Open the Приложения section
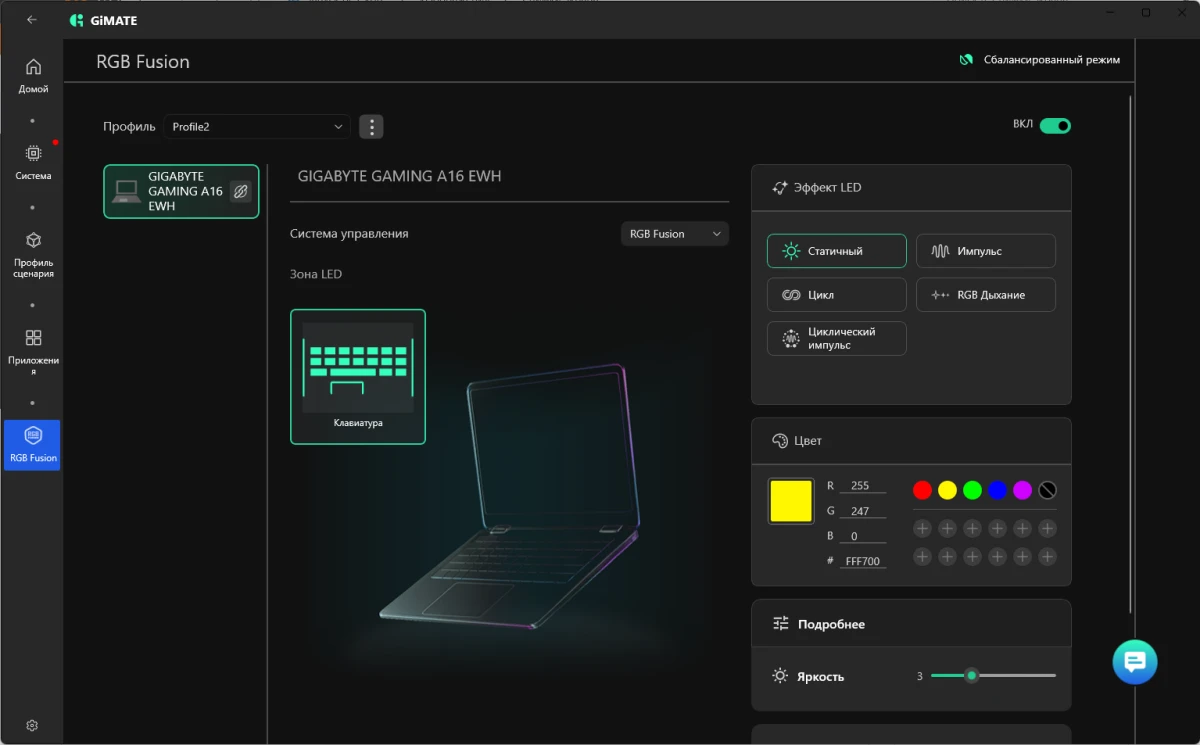 [x=33, y=352]
